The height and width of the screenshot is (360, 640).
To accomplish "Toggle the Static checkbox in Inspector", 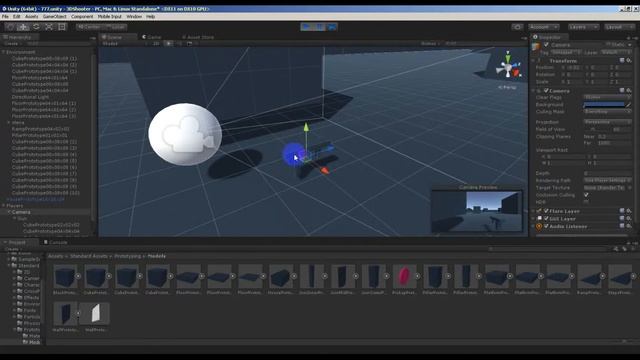I will [608, 44].
